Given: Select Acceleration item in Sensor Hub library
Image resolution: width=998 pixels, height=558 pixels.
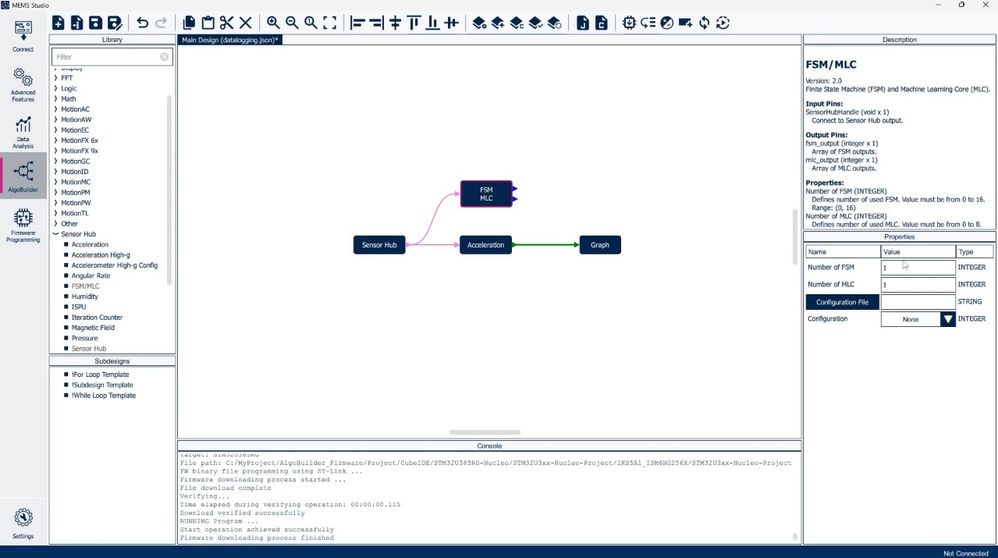Looking at the screenshot, I should click(x=90, y=244).
